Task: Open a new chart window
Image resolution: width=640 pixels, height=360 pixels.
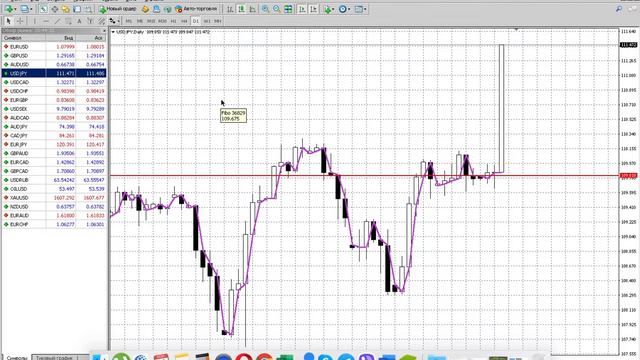Action: tap(9, 9)
